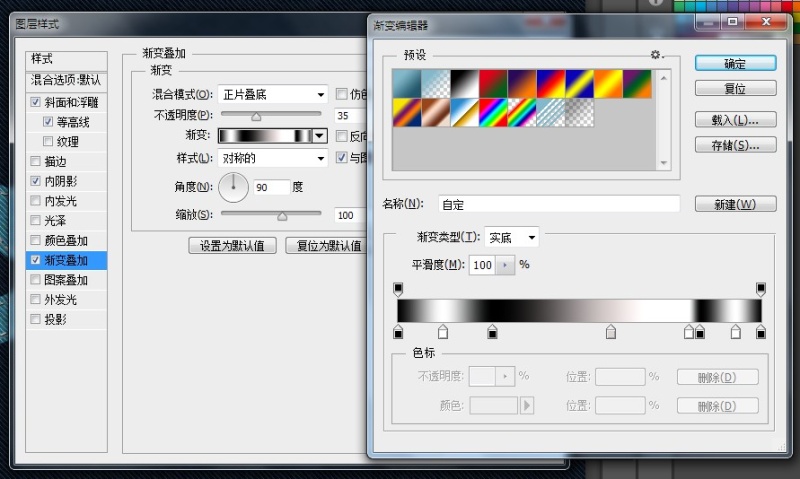The height and width of the screenshot is (479, 800).
Task: Click the midpoint stop below gradient bar
Action: (611, 332)
